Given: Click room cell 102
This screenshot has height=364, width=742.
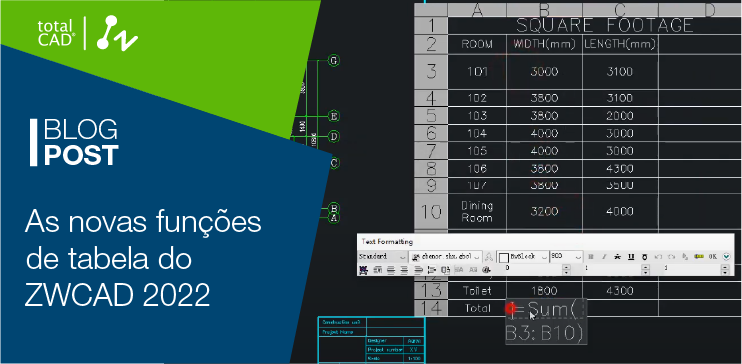Looking at the screenshot, I should pyautogui.click(x=477, y=98).
